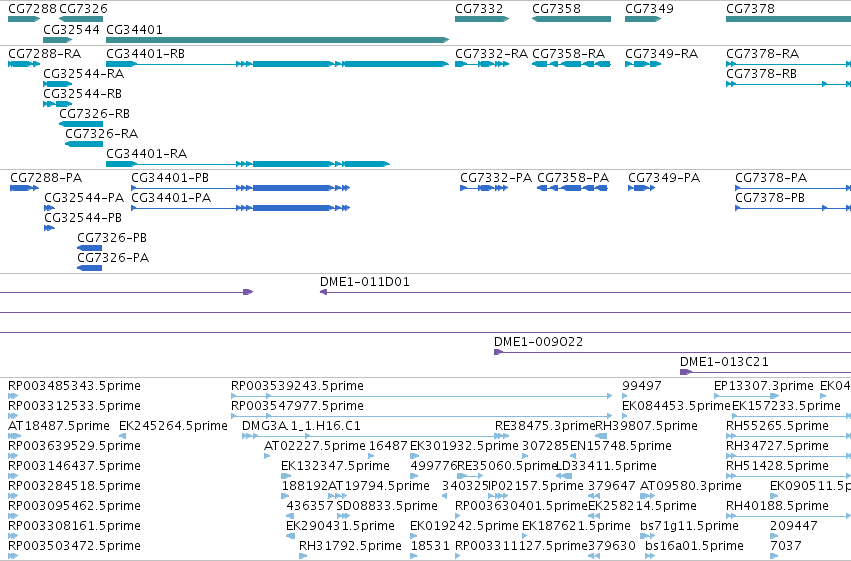Click EST RH31792.5prime
The width and height of the screenshot is (851, 561).
click(350, 546)
